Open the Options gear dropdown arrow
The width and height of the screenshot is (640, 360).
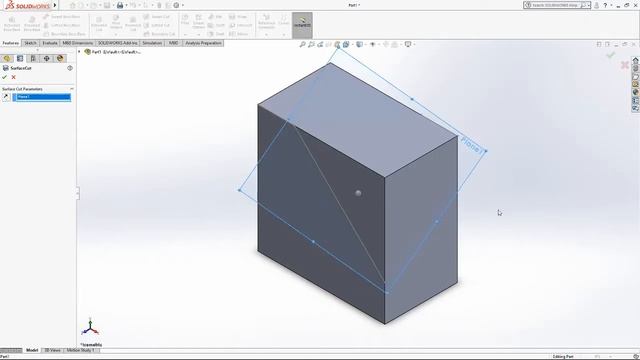click(182, 5)
